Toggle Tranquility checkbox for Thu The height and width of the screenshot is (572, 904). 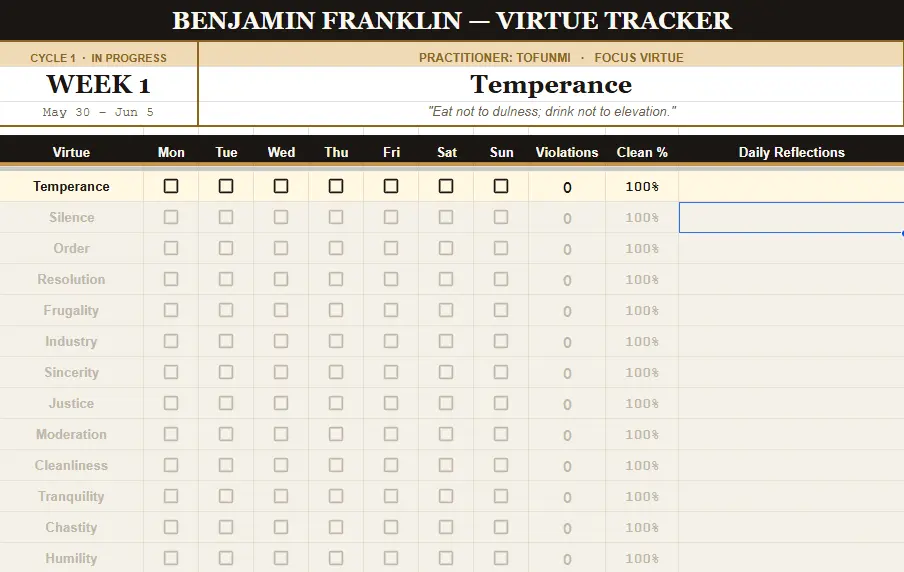click(336, 496)
